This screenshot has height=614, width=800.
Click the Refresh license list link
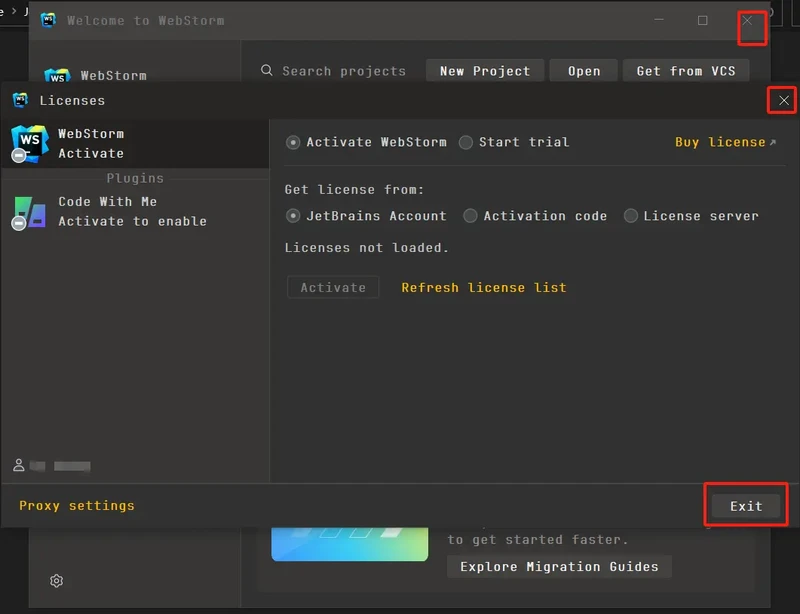point(484,288)
